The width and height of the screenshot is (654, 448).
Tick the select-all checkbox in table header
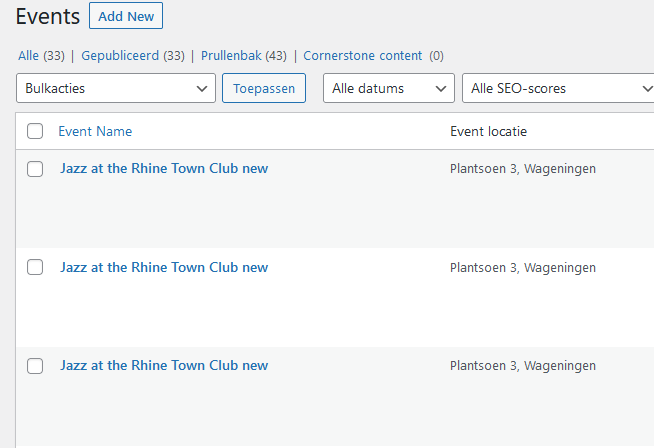click(35, 131)
